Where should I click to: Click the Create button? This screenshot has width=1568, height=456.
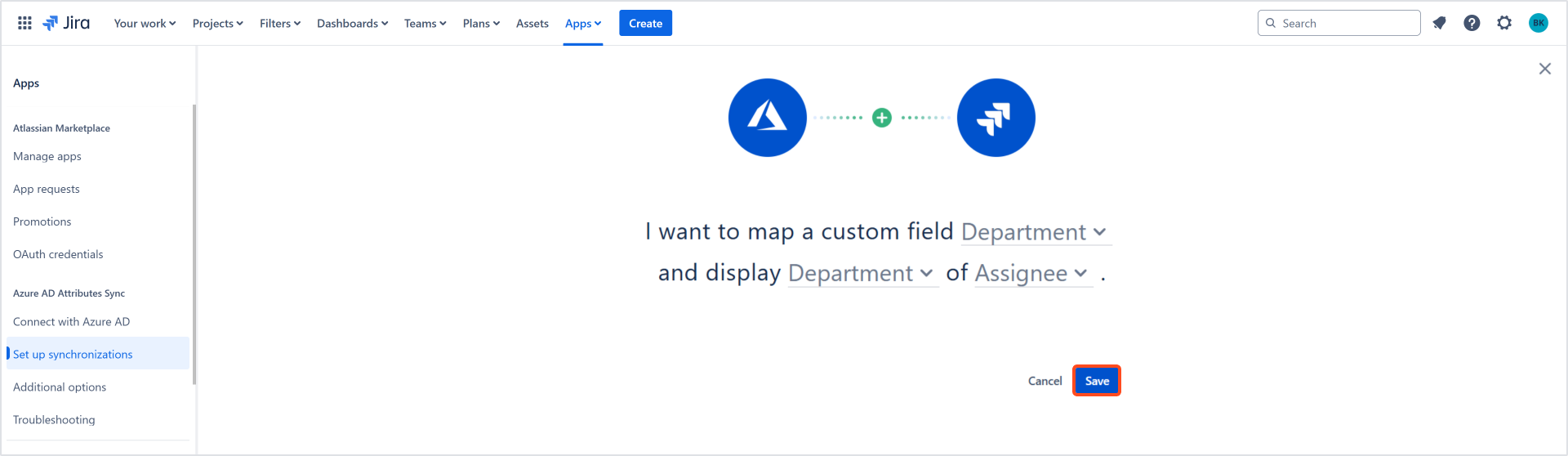click(645, 23)
